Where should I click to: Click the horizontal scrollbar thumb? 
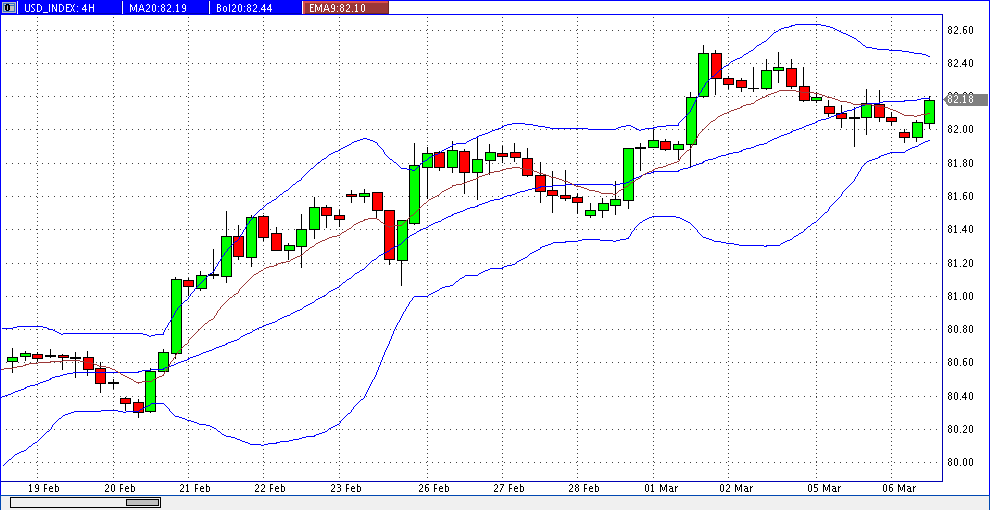click(143, 502)
